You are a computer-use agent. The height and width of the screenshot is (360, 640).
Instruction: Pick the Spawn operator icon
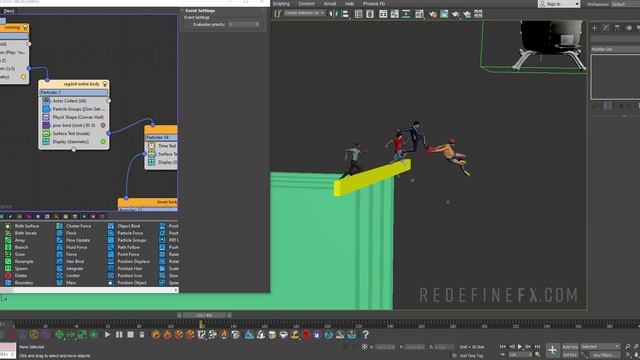coord(8,269)
